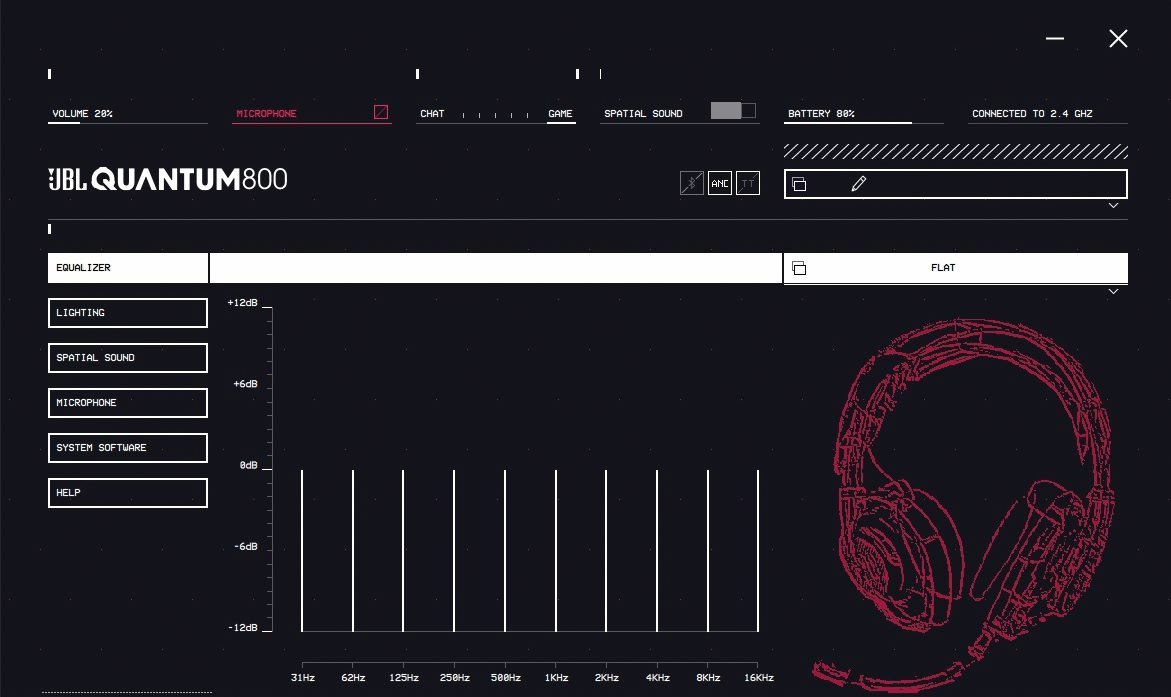
Task: Adjust the 8KHz equalizer band
Action: click(707, 551)
